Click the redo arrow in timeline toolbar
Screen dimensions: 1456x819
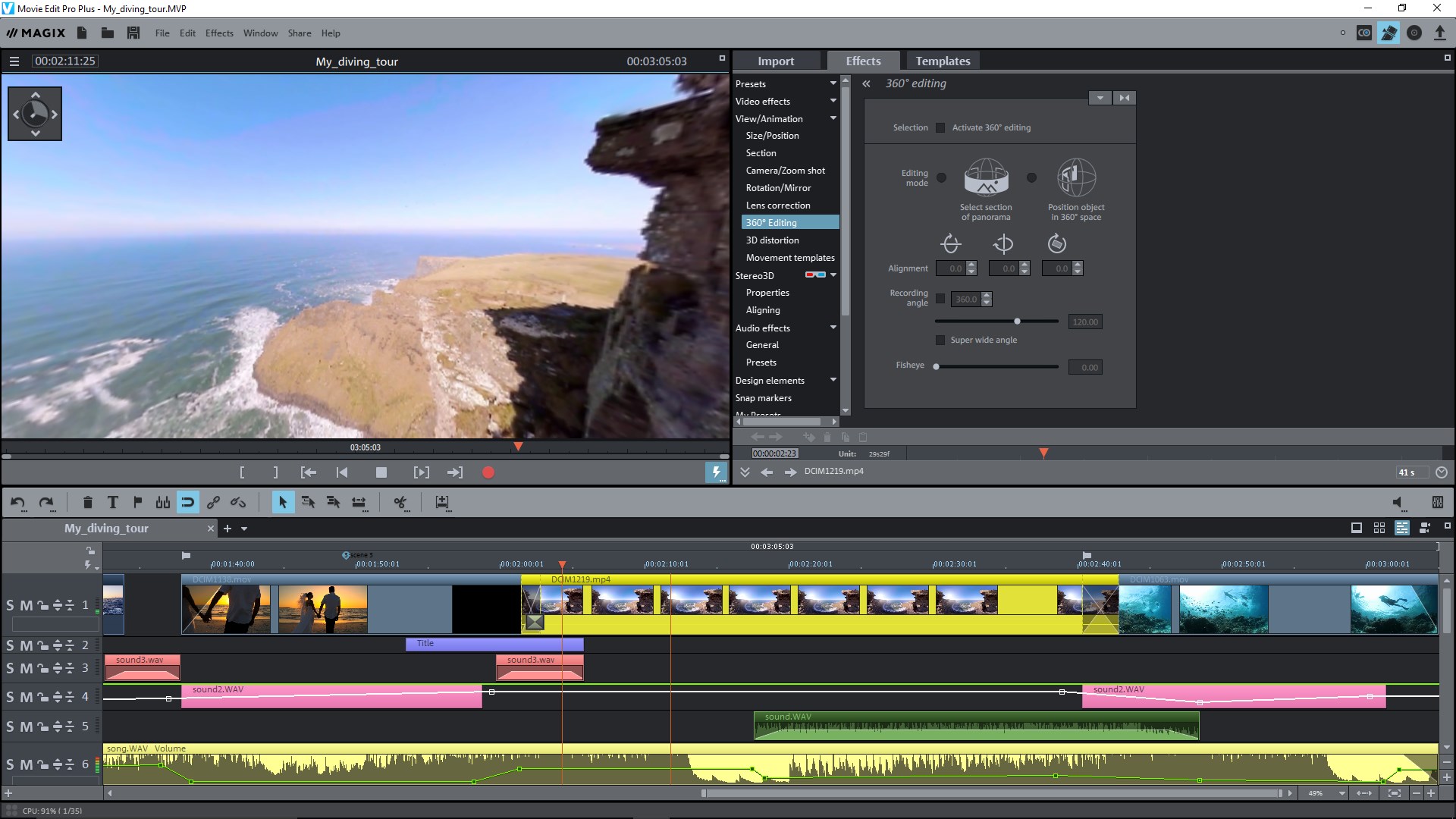(x=46, y=502)
